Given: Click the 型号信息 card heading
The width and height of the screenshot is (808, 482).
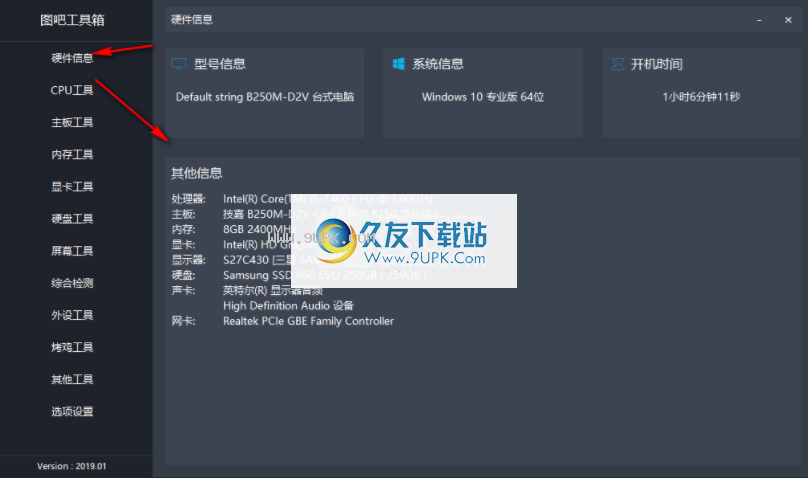Looking at the screenshot, I should (220, 64).
